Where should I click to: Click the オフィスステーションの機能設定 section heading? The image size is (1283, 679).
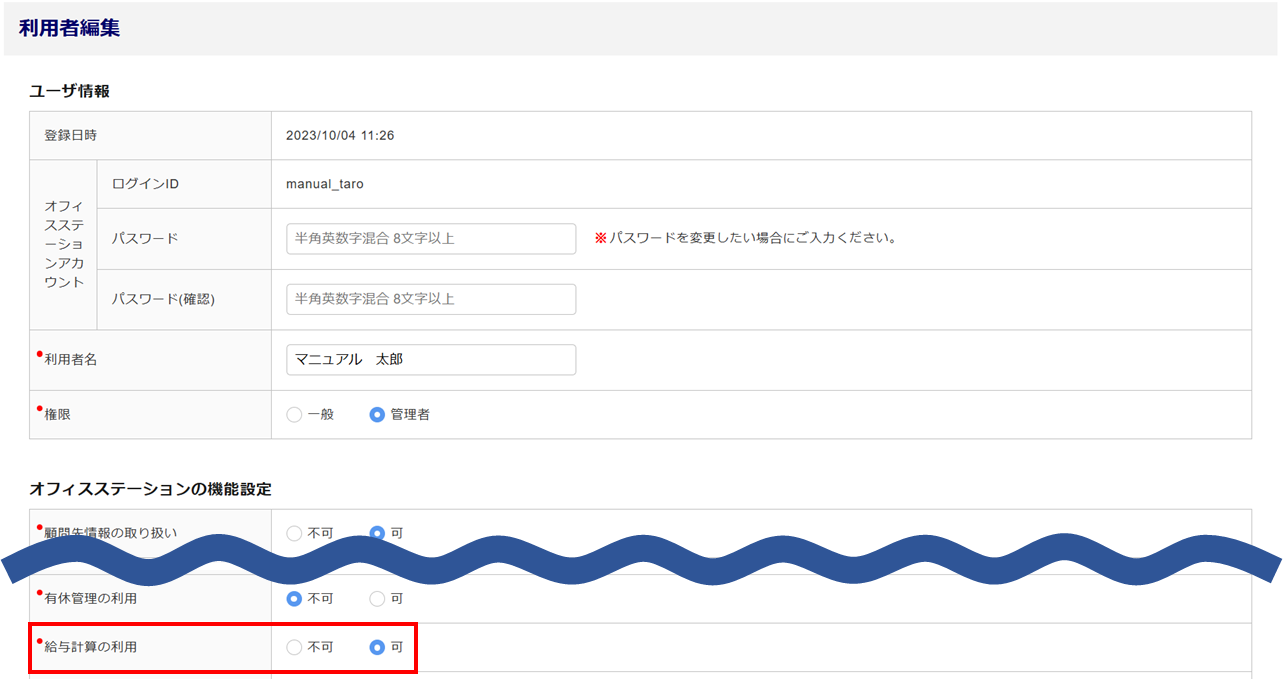pyautogui.click(x=150, y=489)
